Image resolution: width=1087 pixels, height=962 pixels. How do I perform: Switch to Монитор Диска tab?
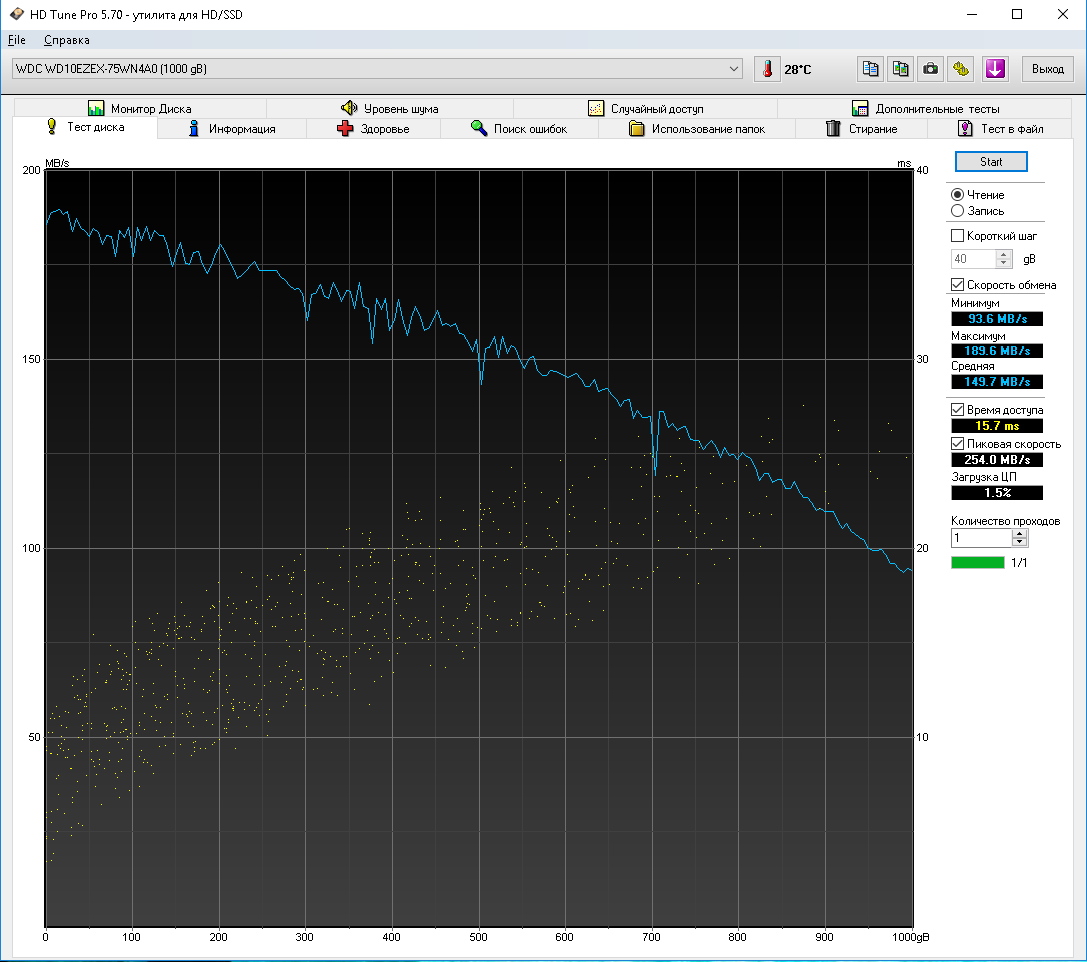pos(140,108)
